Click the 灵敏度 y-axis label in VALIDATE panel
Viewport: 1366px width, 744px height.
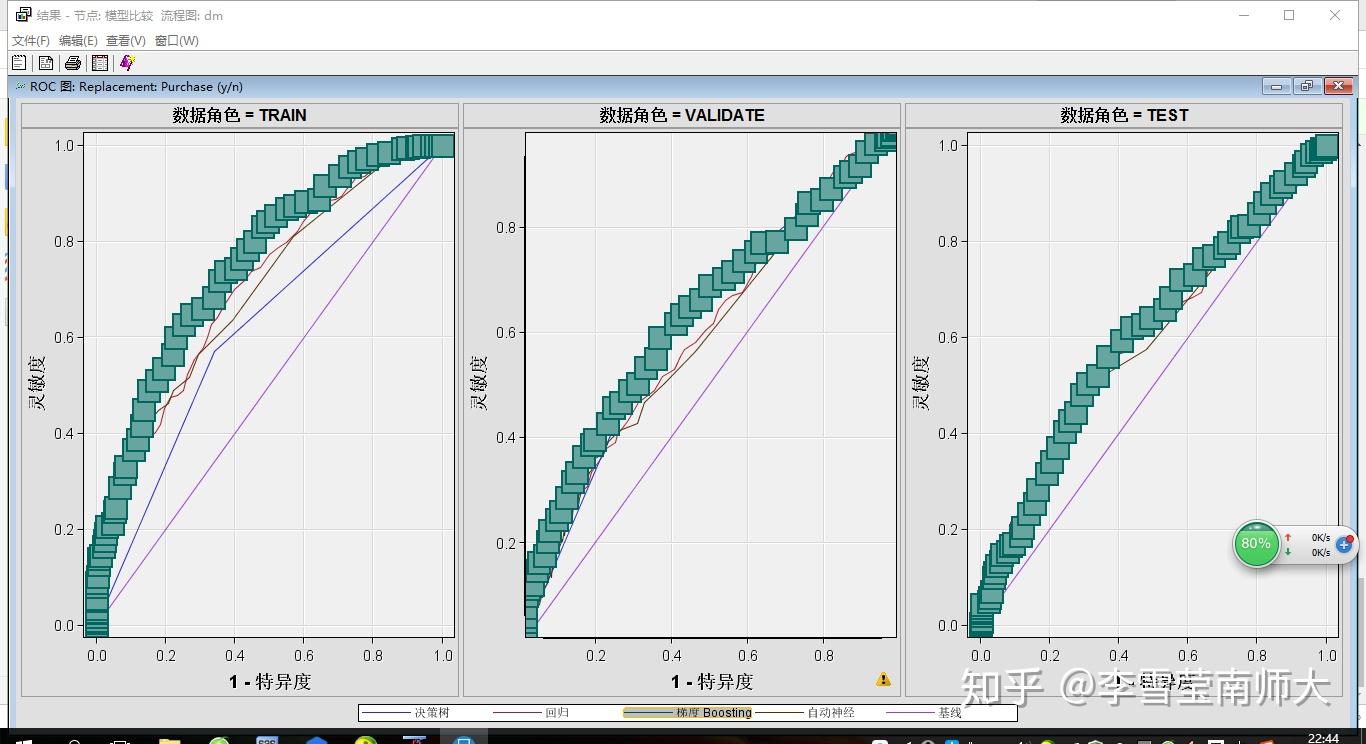click(479, 384)
